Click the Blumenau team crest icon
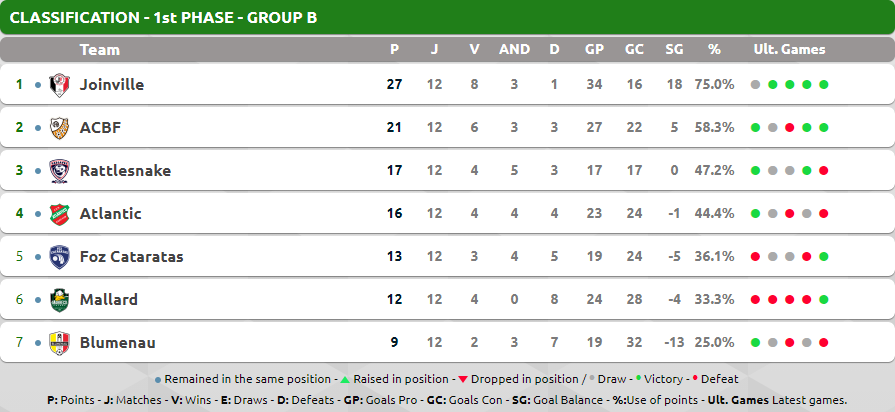 click(x=59, y=343)
